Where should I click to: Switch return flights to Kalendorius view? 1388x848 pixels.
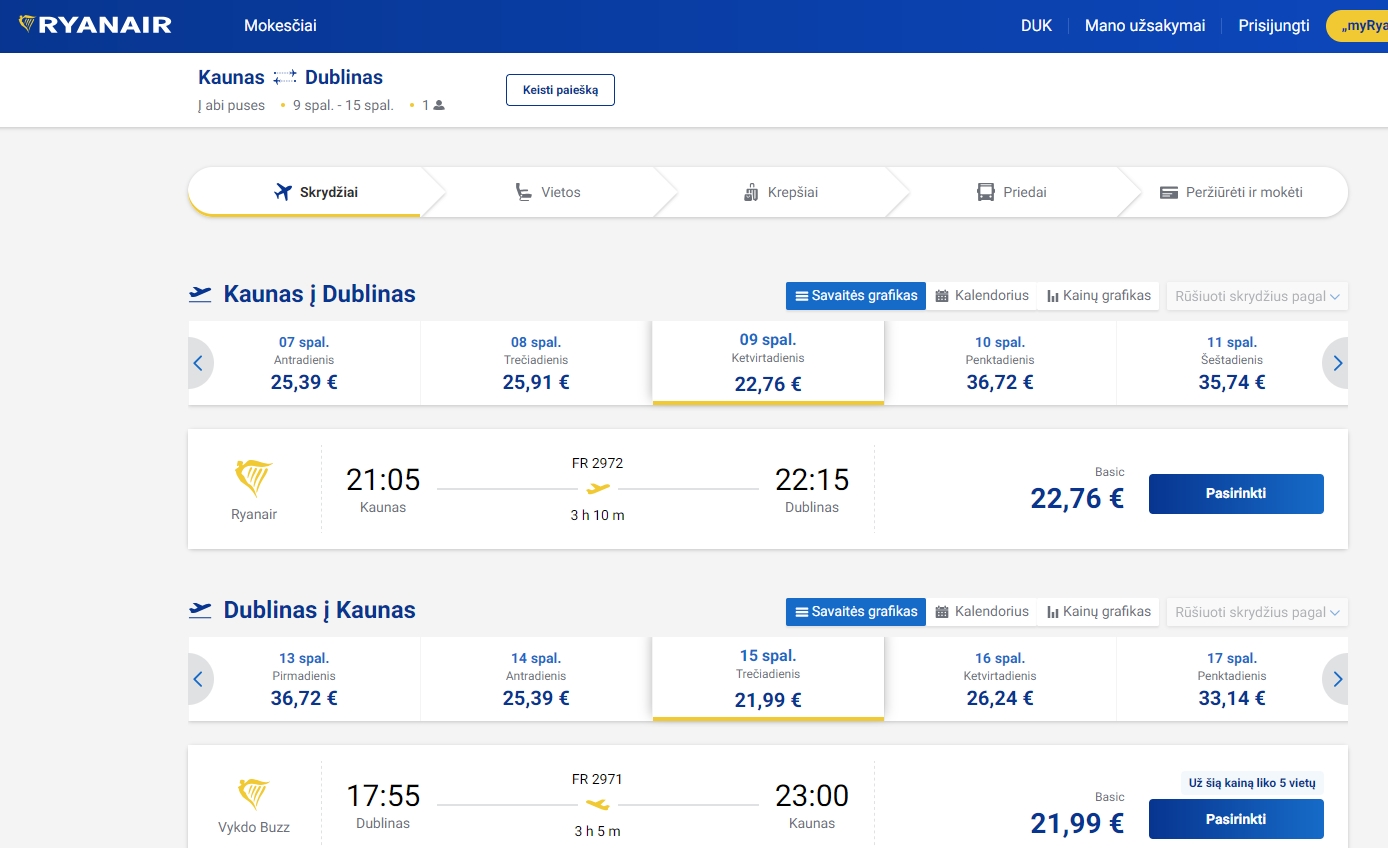point(982,611)
